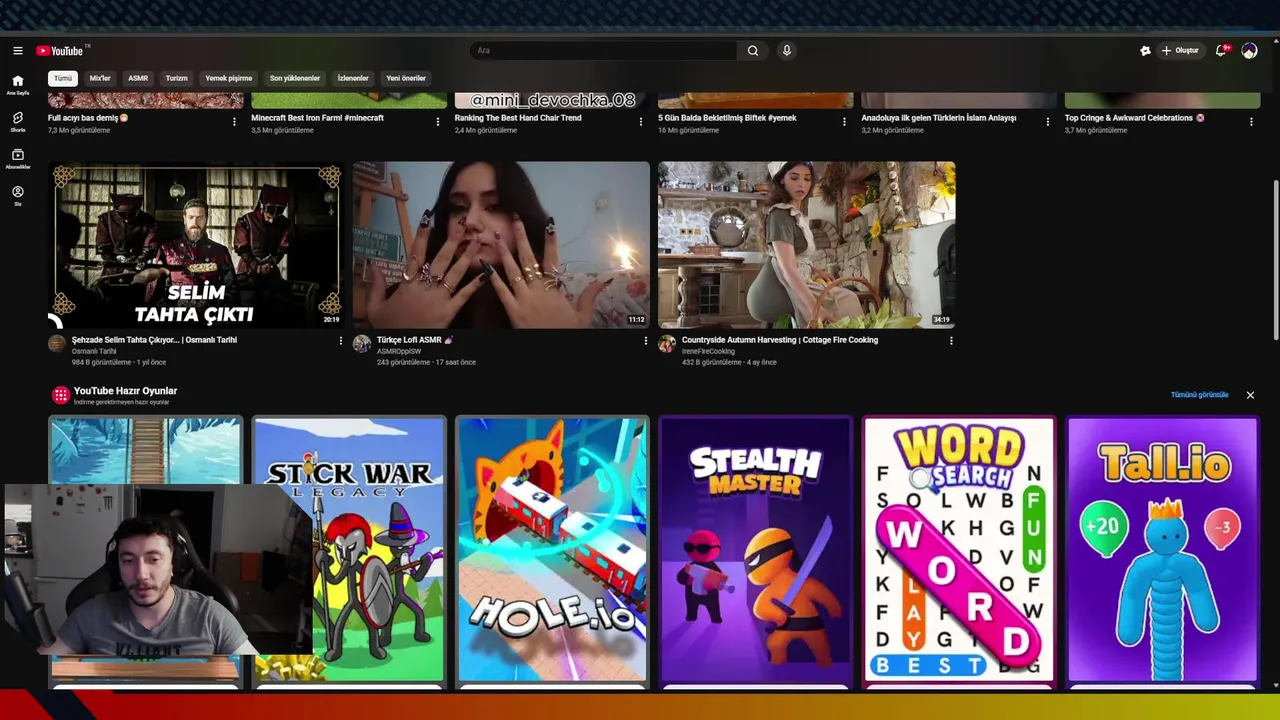Click Ranking The Best Hand Chair Trend title
The height and width of the screenshot is (720, 1280).
518,118
